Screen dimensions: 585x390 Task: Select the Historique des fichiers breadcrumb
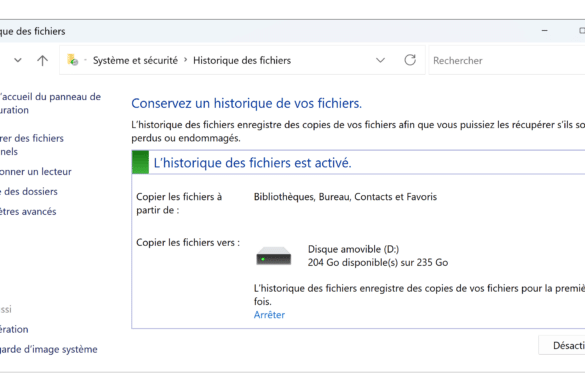(x=242, y=60)
